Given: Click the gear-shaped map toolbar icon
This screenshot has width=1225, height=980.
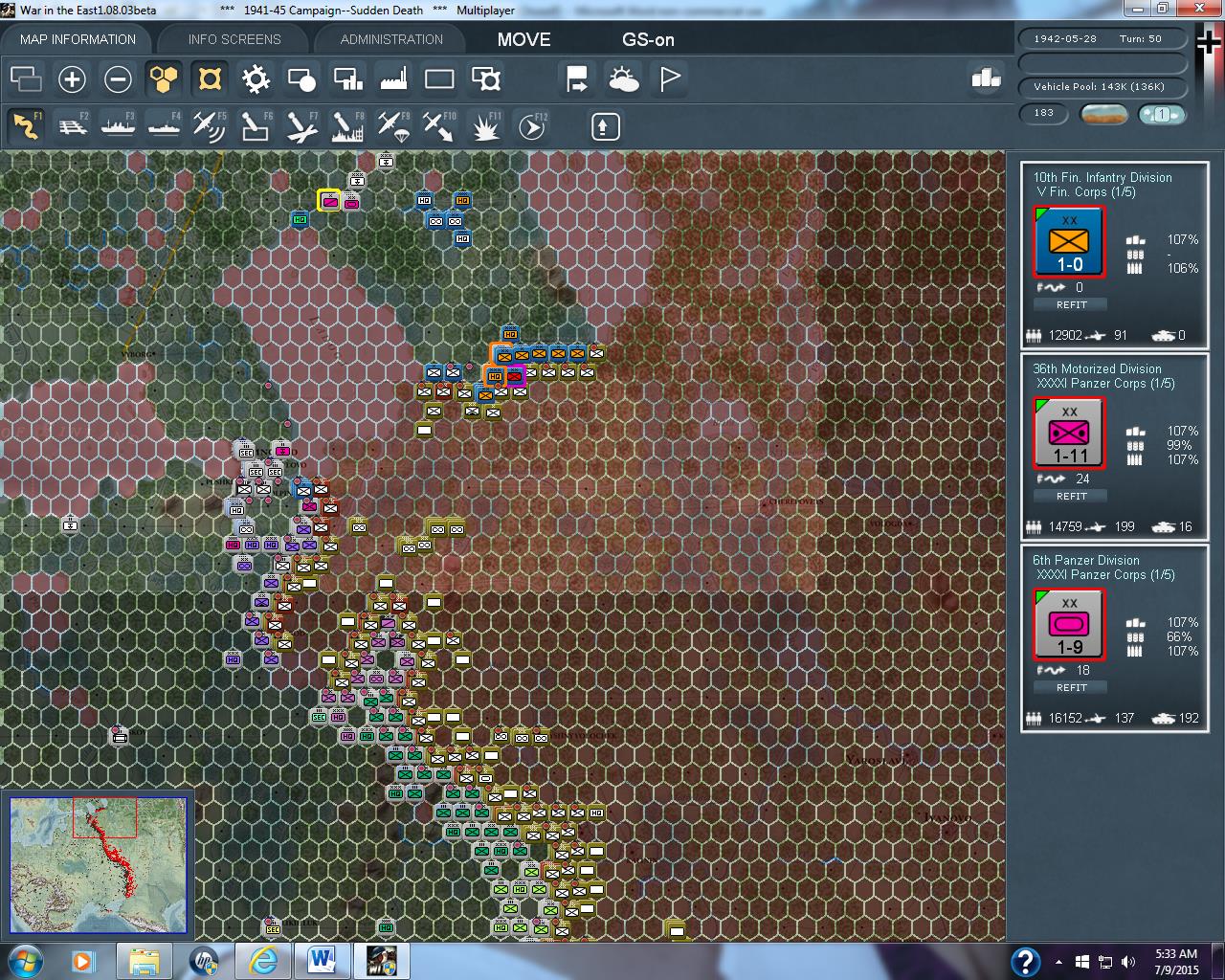Looking at the screenshot, I should click(x=256, y=78).
